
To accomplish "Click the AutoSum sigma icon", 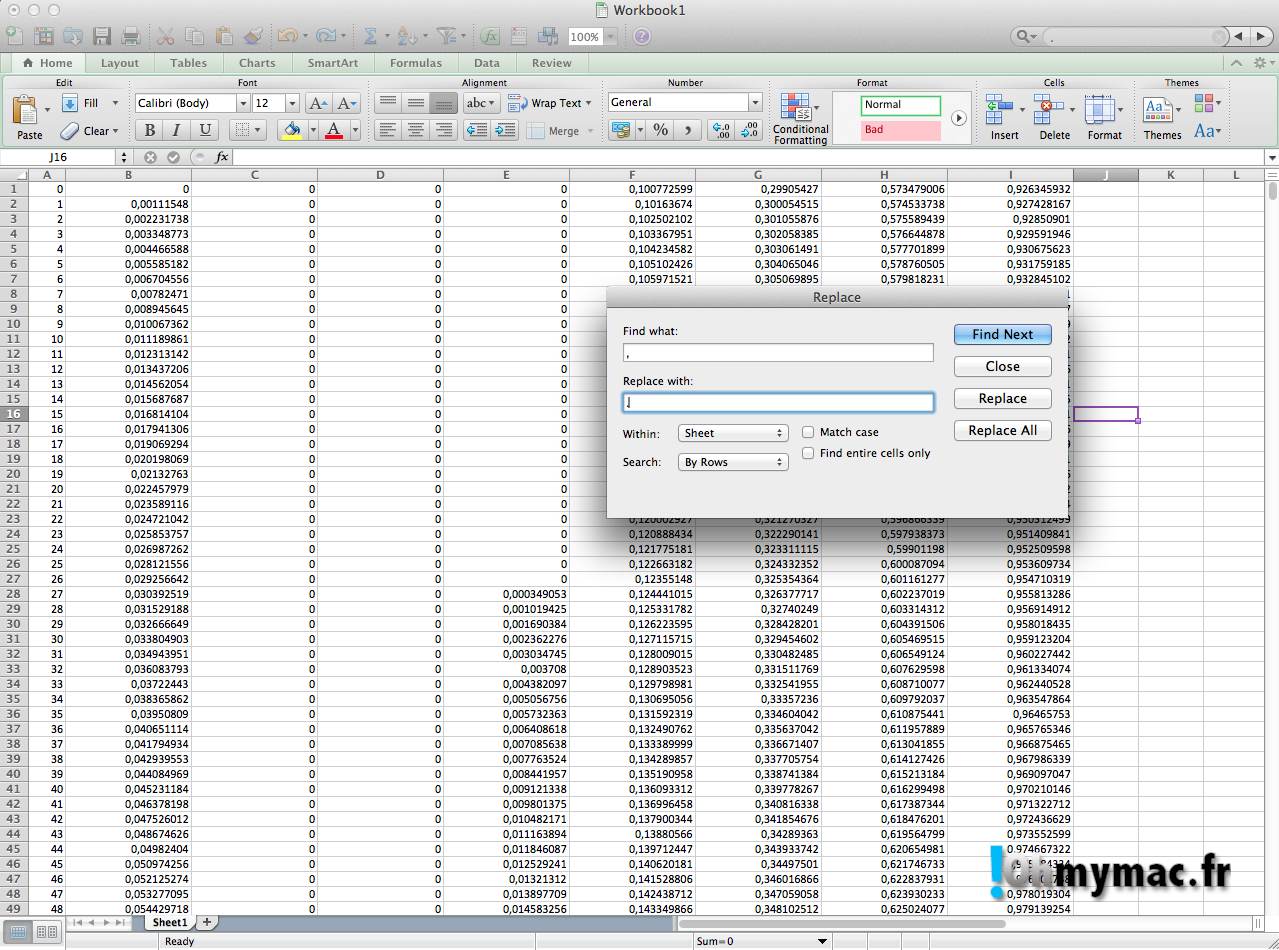I will (370, 36).
